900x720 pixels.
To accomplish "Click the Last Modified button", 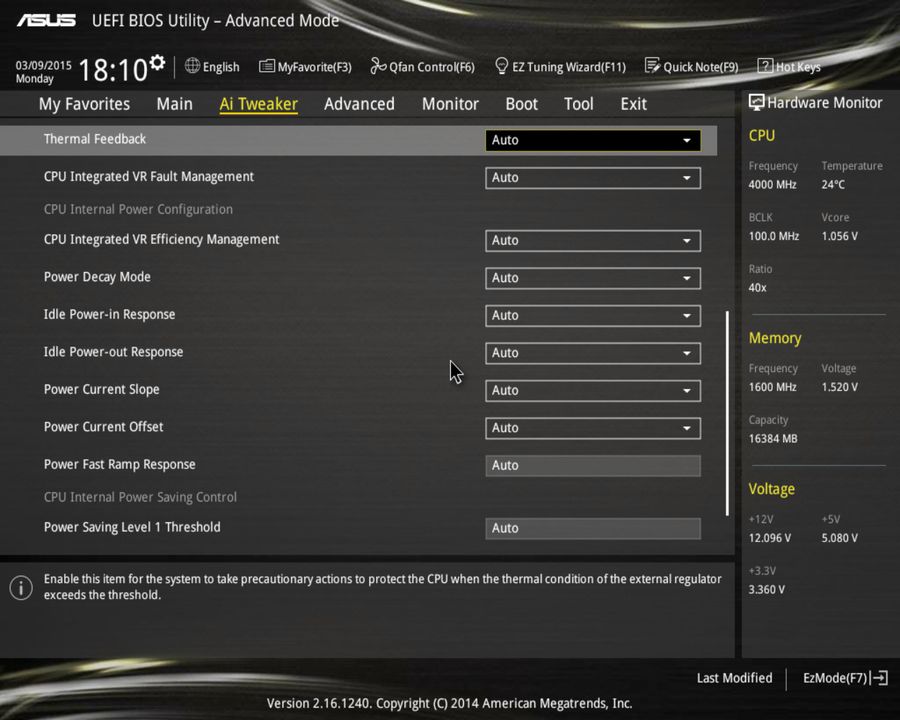I will (734, 678).
